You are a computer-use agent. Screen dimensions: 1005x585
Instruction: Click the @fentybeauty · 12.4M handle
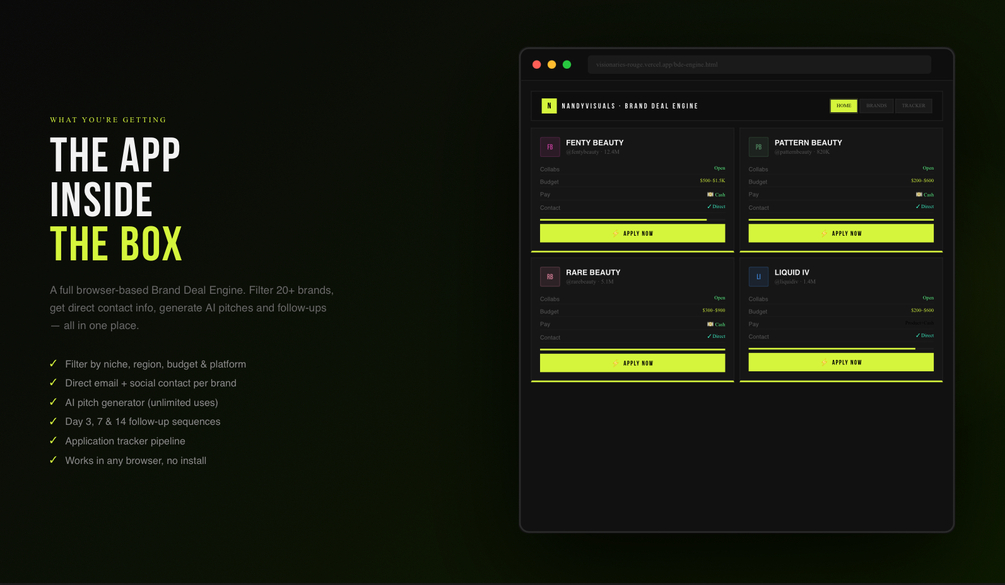(x=592, y=152)
